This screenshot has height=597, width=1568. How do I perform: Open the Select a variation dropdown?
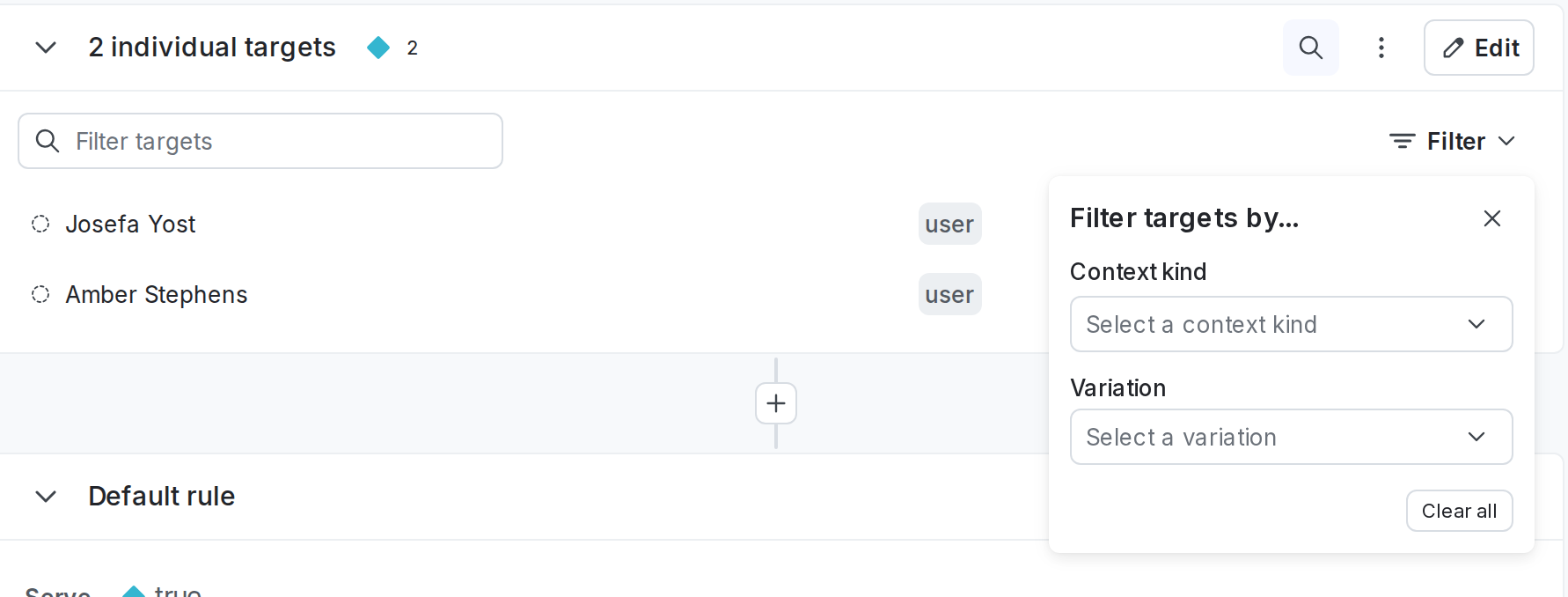1290,437
